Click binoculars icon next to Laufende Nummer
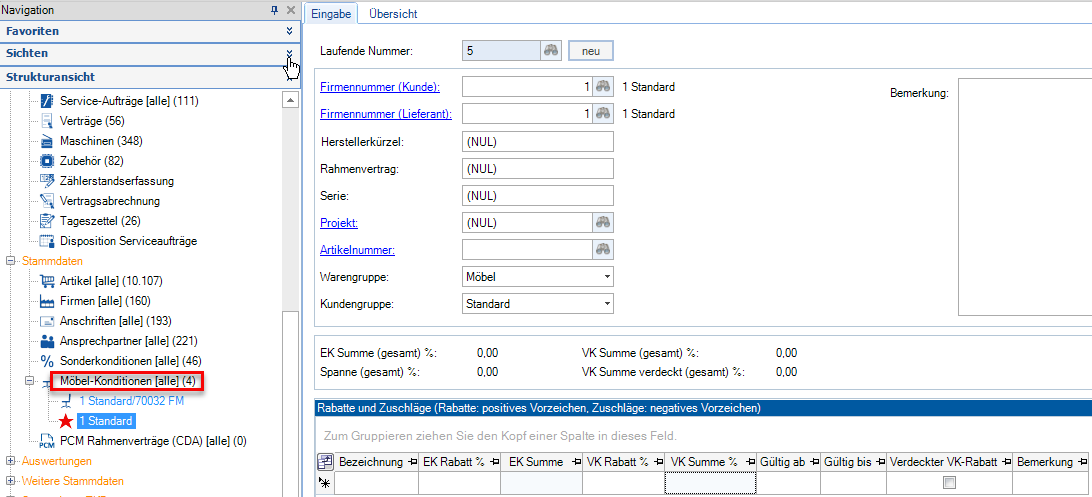Image resolution: width=1092 pixels, height=497 pixels. [551, 50]
